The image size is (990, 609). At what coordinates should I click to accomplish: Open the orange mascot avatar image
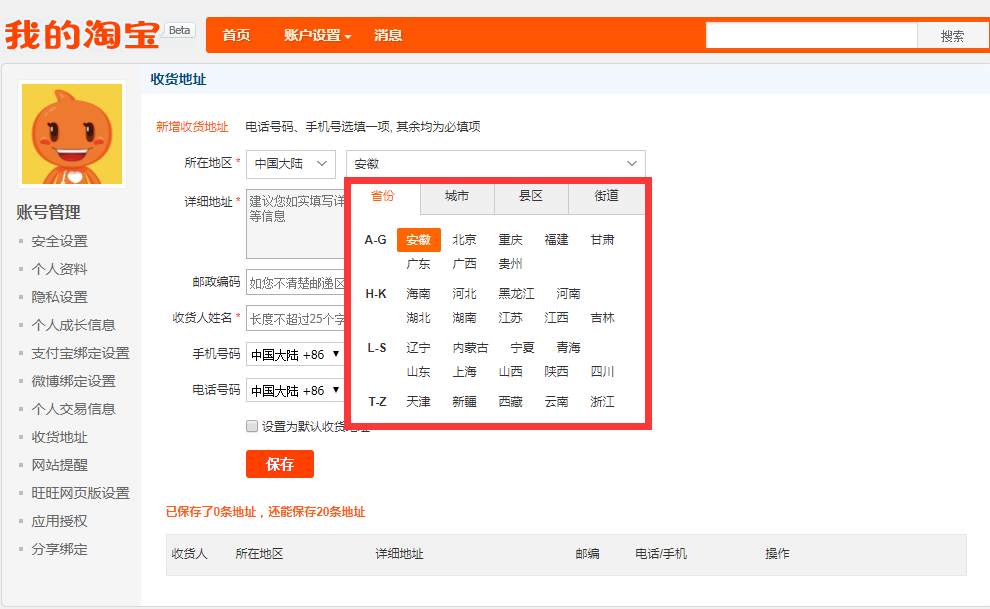(x=72, y=134)
